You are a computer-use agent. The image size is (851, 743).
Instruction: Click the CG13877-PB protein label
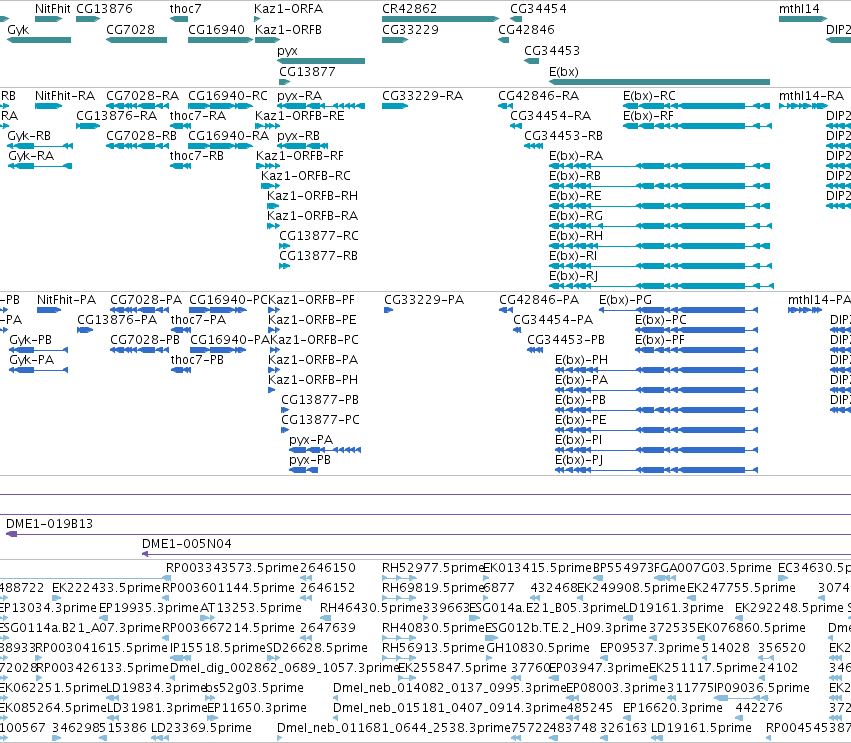pos(320,400)
